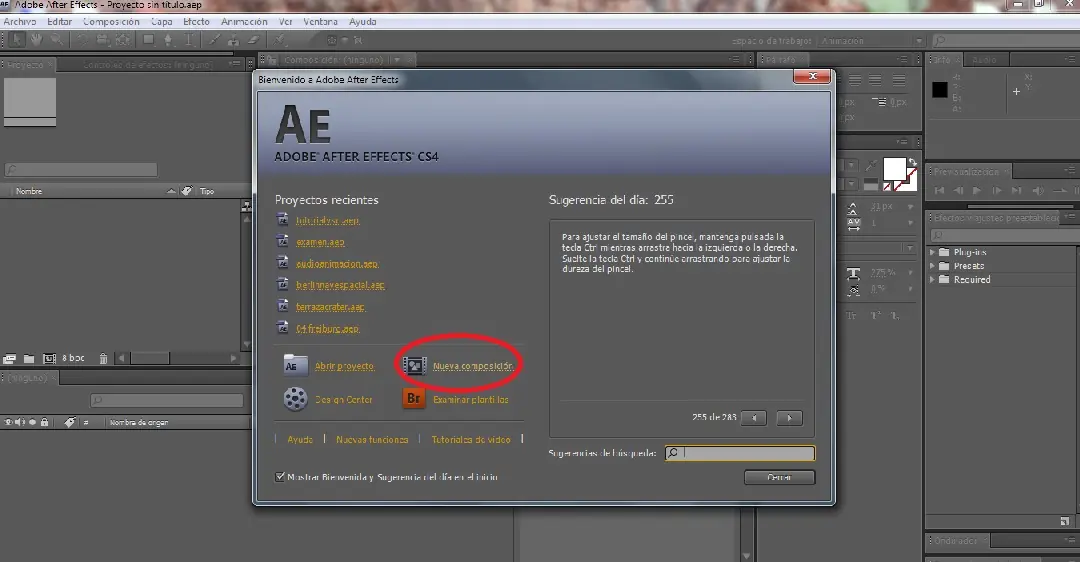Open the Animación menu

[x=244, y=21]
